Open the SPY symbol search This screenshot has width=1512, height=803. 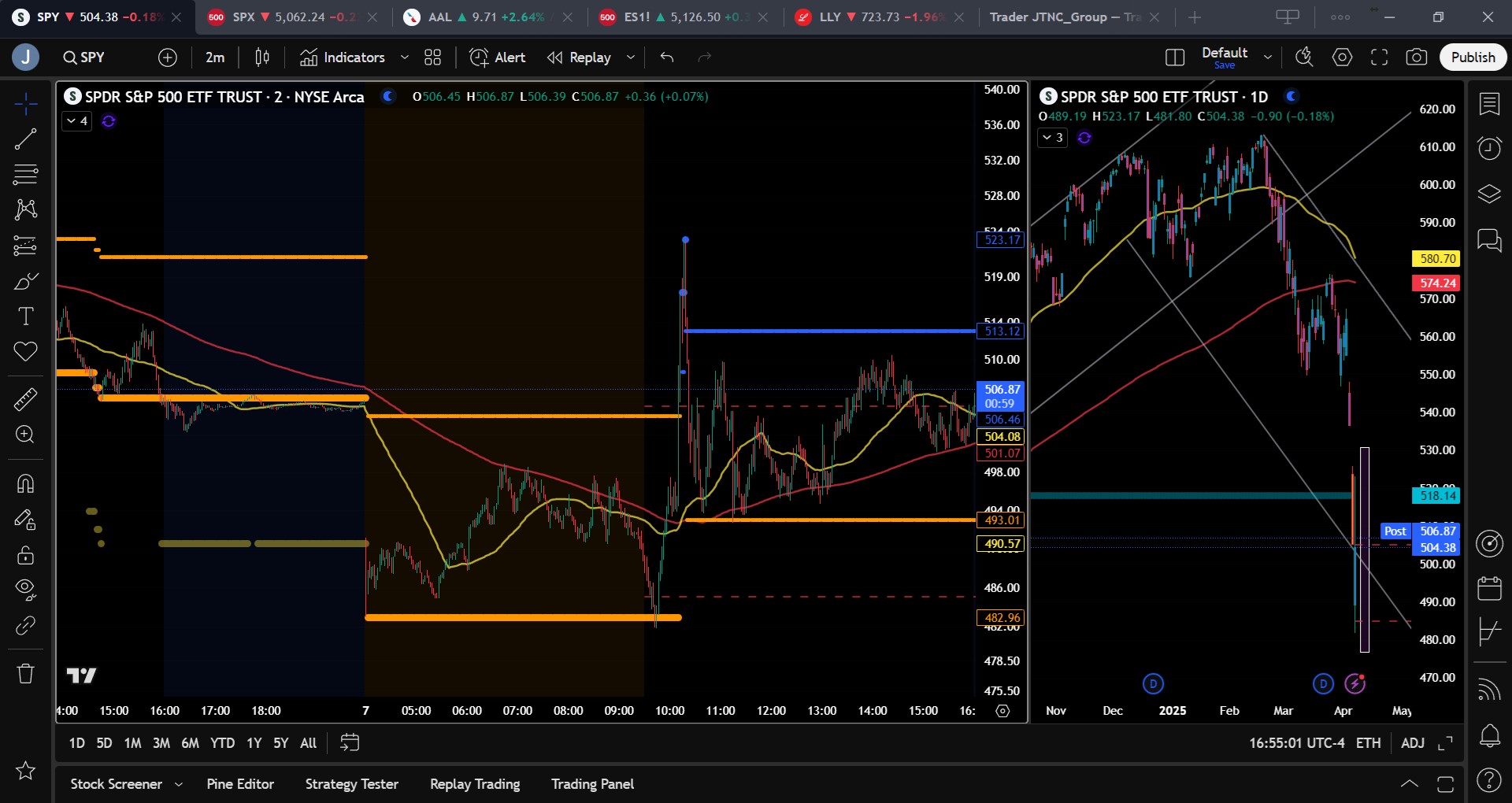point(83,57)
